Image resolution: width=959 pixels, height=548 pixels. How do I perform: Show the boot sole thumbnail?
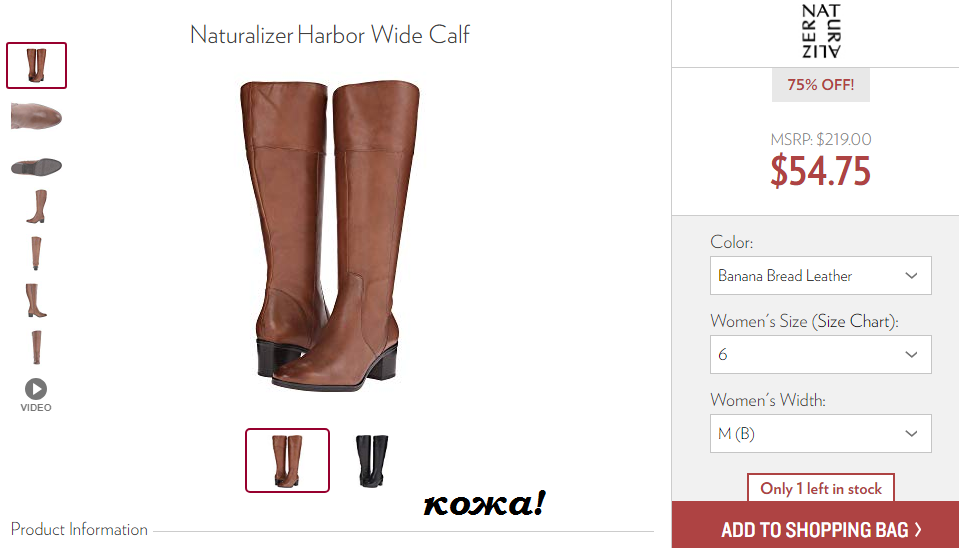click(x=37, y=166)
